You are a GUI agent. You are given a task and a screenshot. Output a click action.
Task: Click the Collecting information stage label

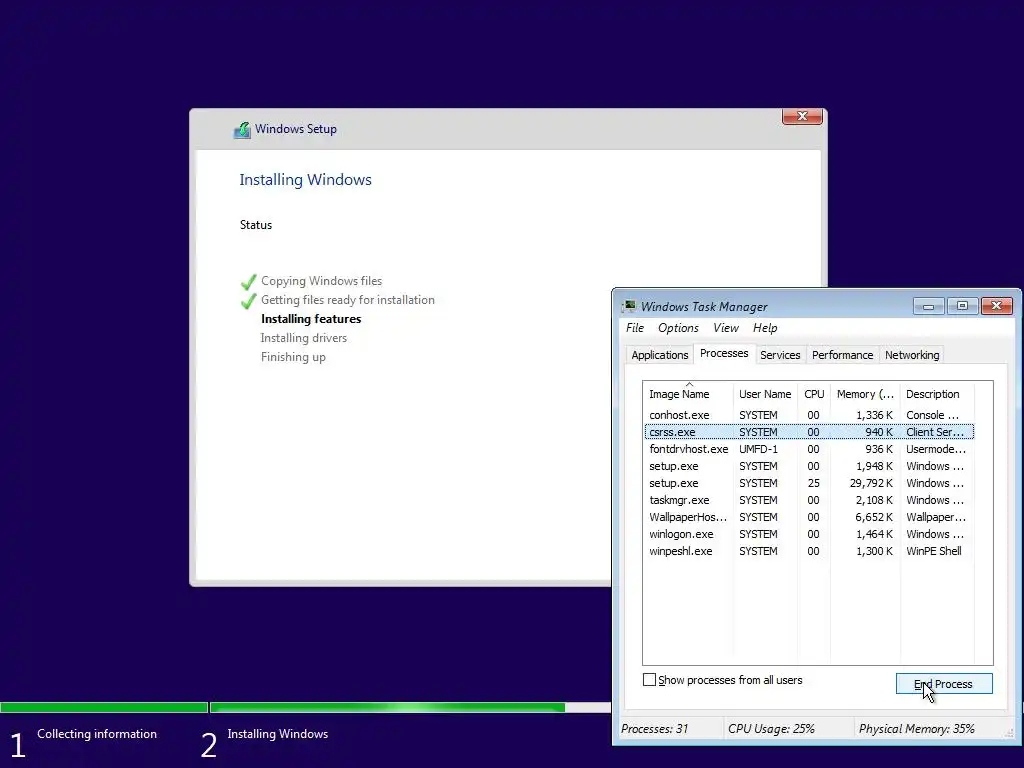[x=97, y=734]
